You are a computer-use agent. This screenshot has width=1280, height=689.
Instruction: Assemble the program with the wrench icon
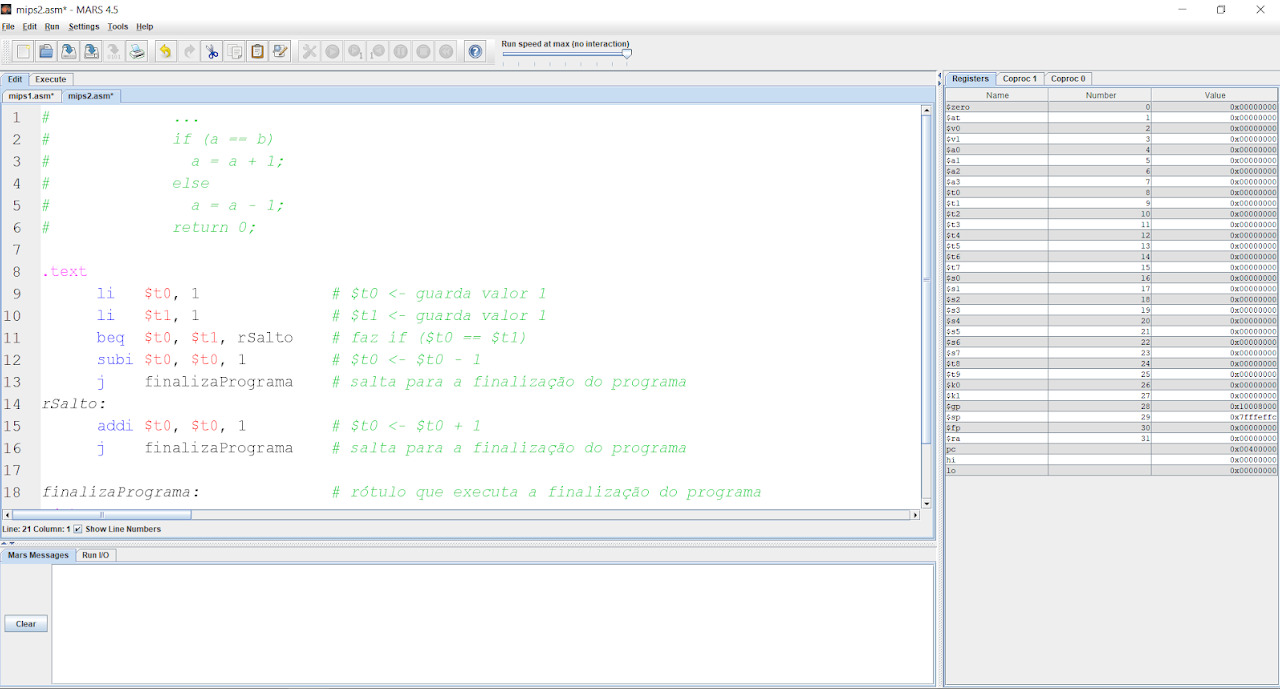[x=309, y=51]
